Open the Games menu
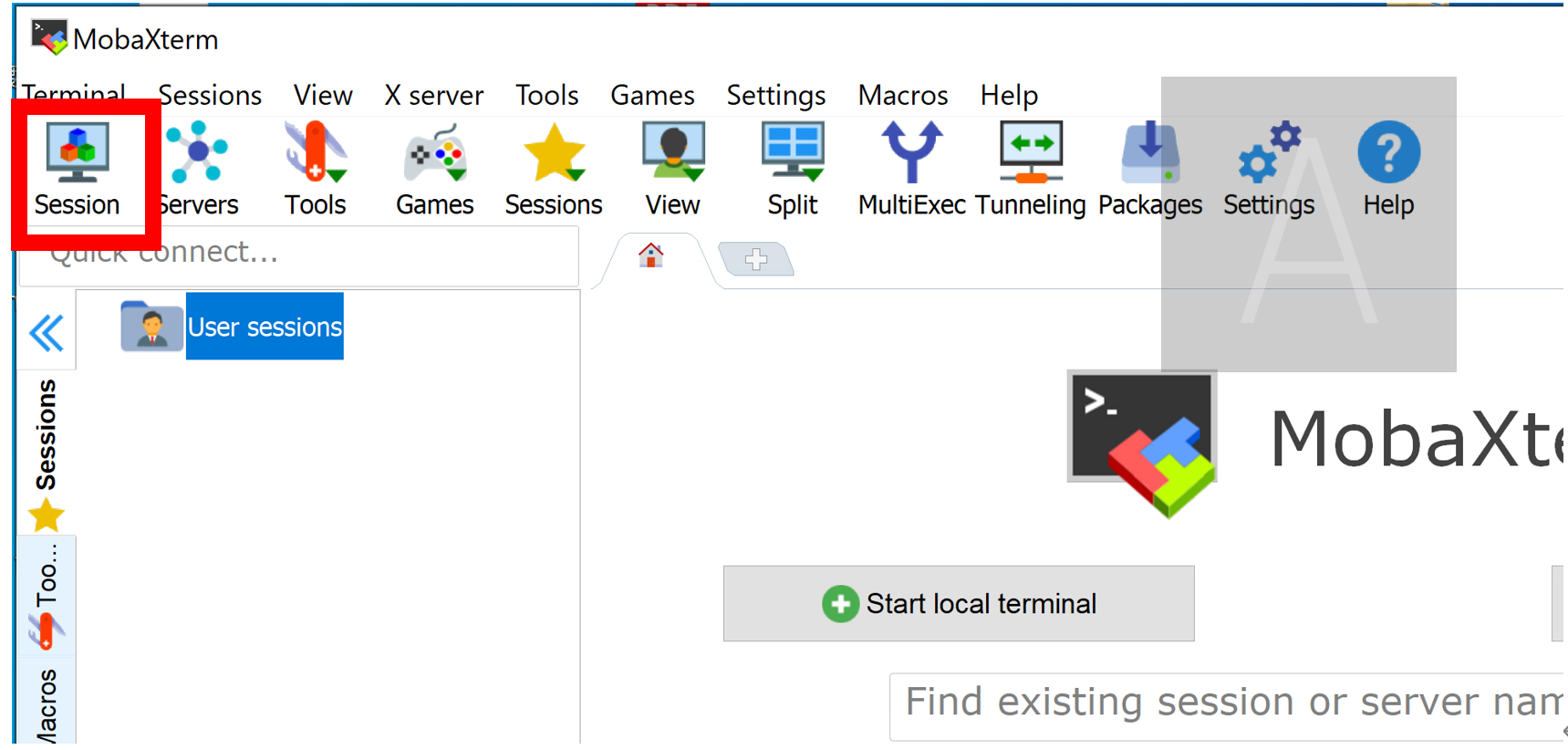The height and width of the screenshot is (750, 1568). coord(652,95)
